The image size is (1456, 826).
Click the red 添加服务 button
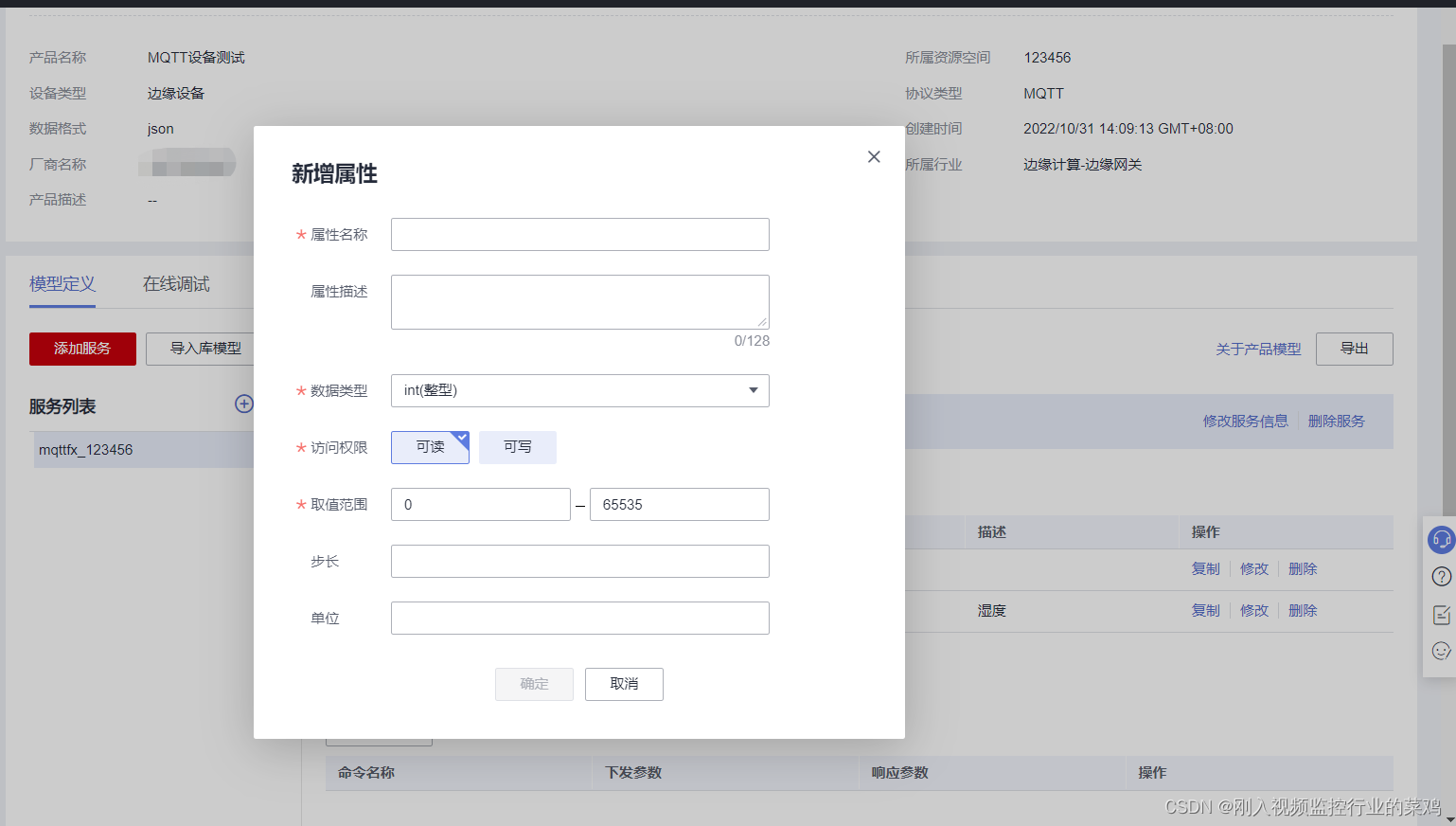82,349
